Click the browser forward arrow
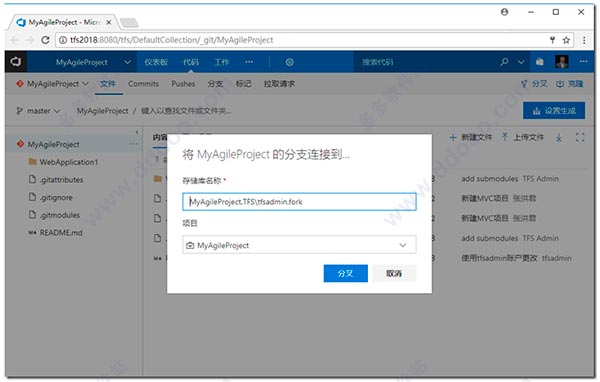Viewport: 600px width, 382px height. pyautogui.click(x=29, y=40)
